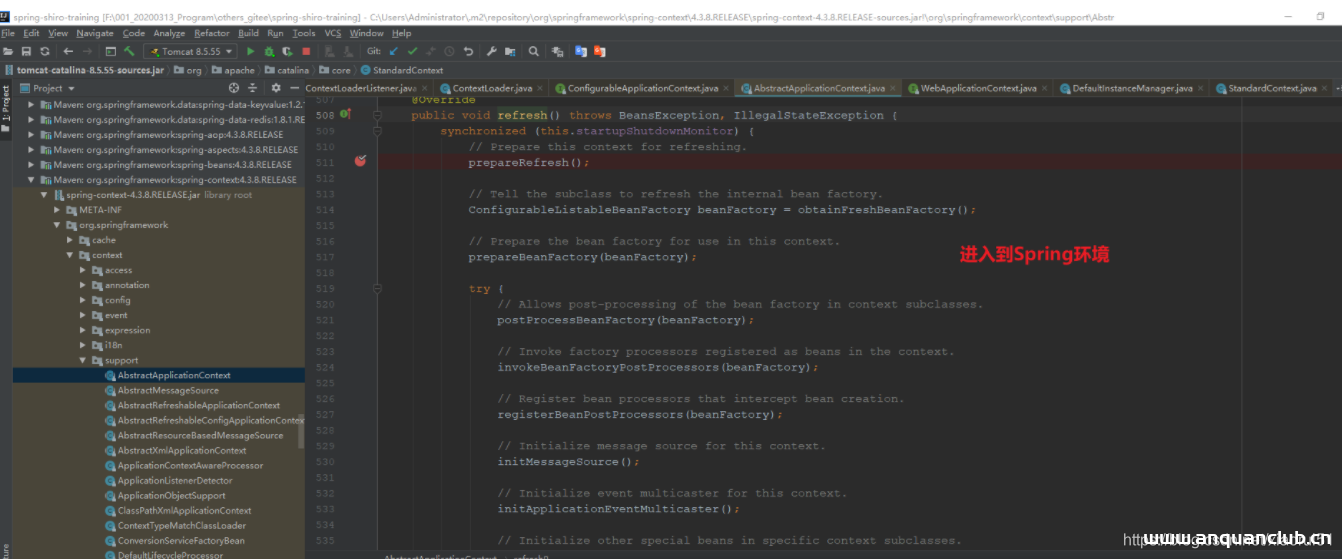Screen dimensions: 1342x559
Task: Open AbstractMessageSource in the project tree
Action: point(167,390)
